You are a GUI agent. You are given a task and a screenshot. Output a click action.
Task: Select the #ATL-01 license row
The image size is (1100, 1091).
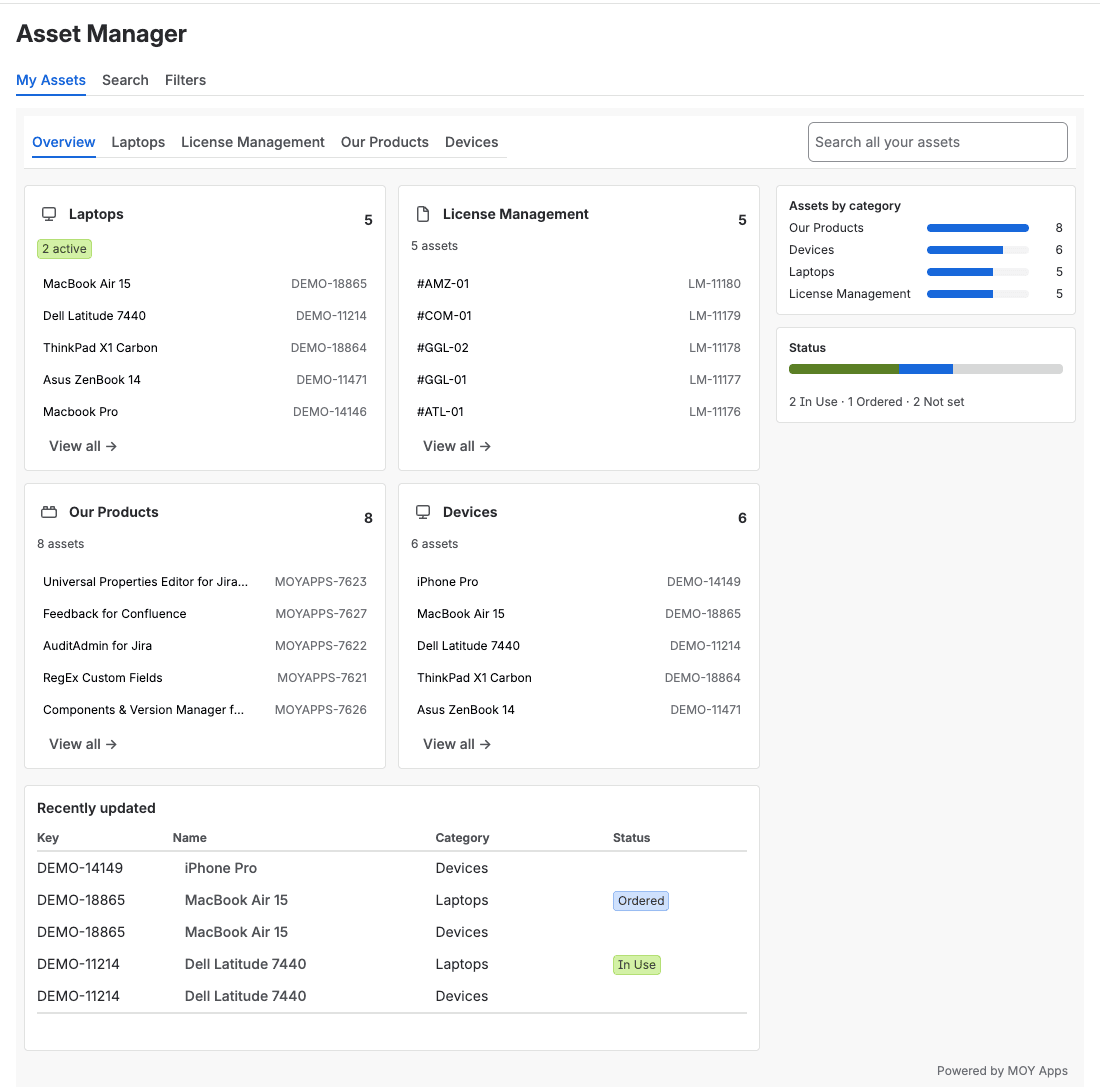click(579, 412)
